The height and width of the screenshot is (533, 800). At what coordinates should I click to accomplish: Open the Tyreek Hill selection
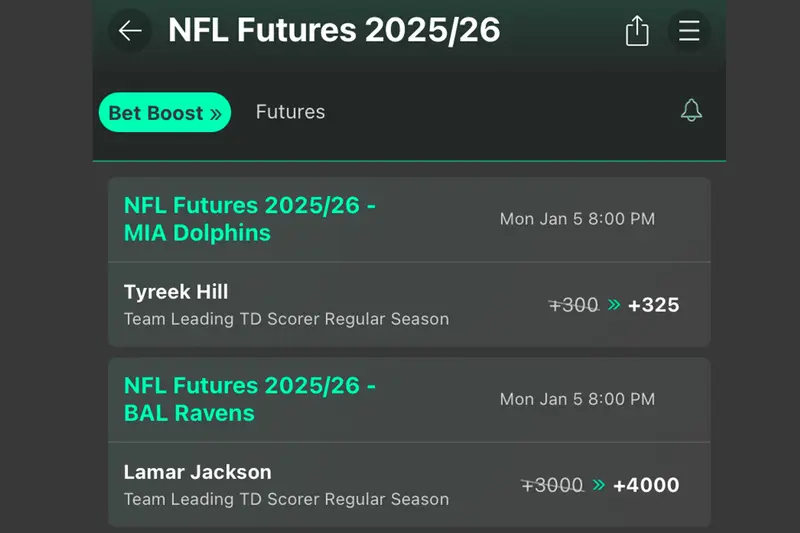176,292
